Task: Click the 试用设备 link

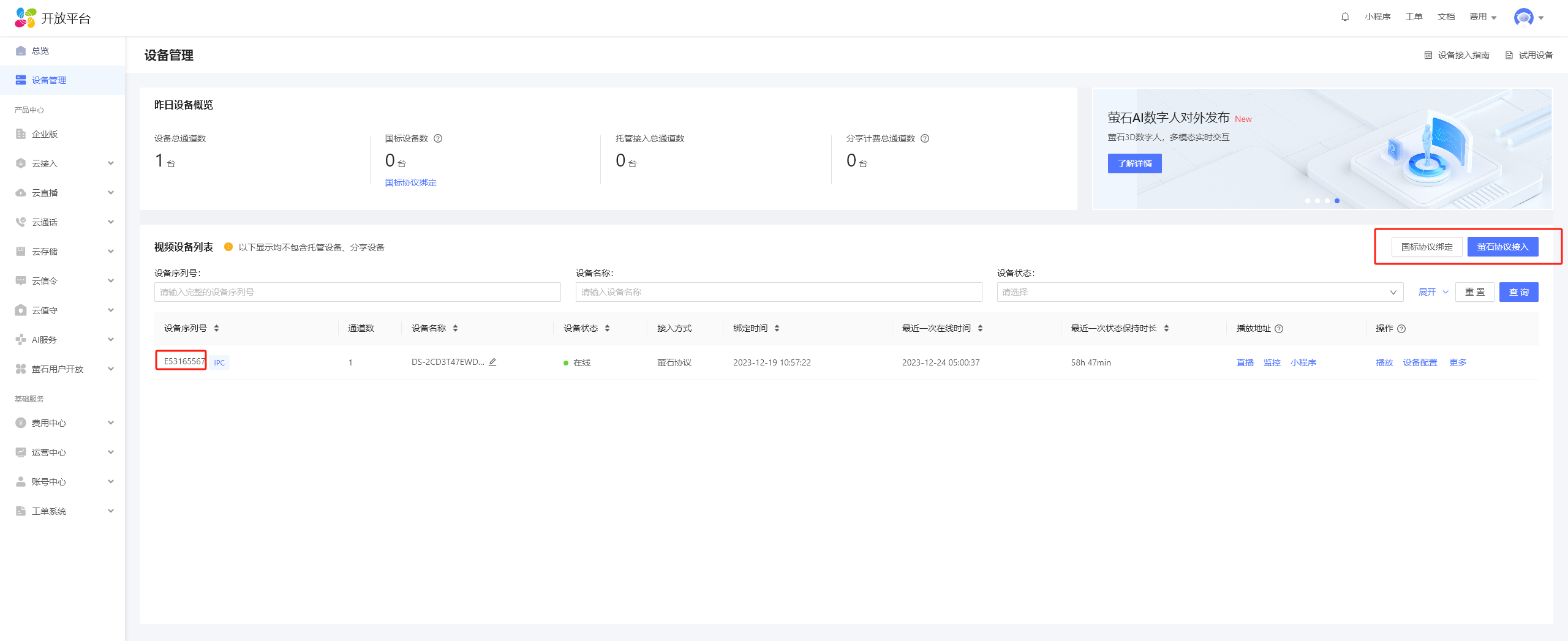Action: pyautogui.click(x=1529, y=55)
